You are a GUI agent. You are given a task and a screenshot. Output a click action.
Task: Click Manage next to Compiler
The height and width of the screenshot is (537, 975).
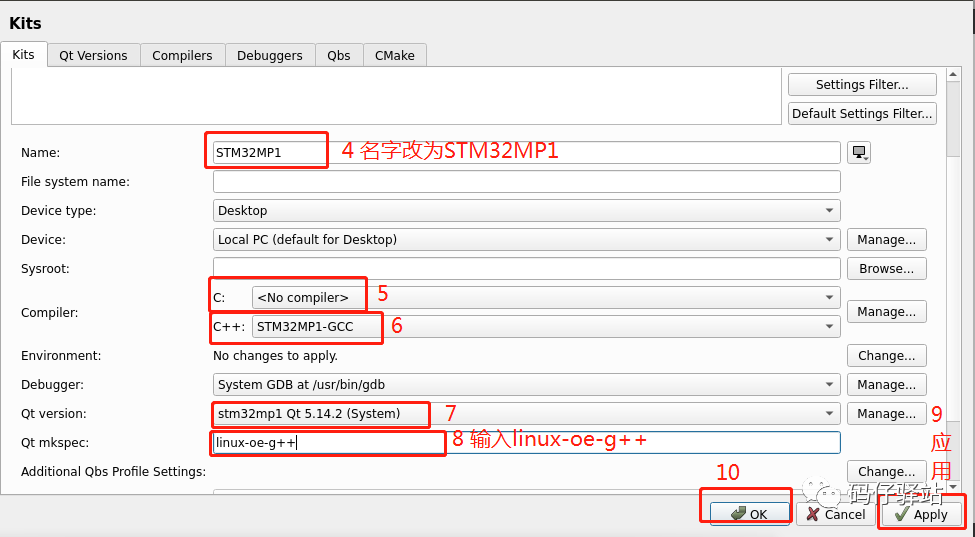click(x=887, y=312)
